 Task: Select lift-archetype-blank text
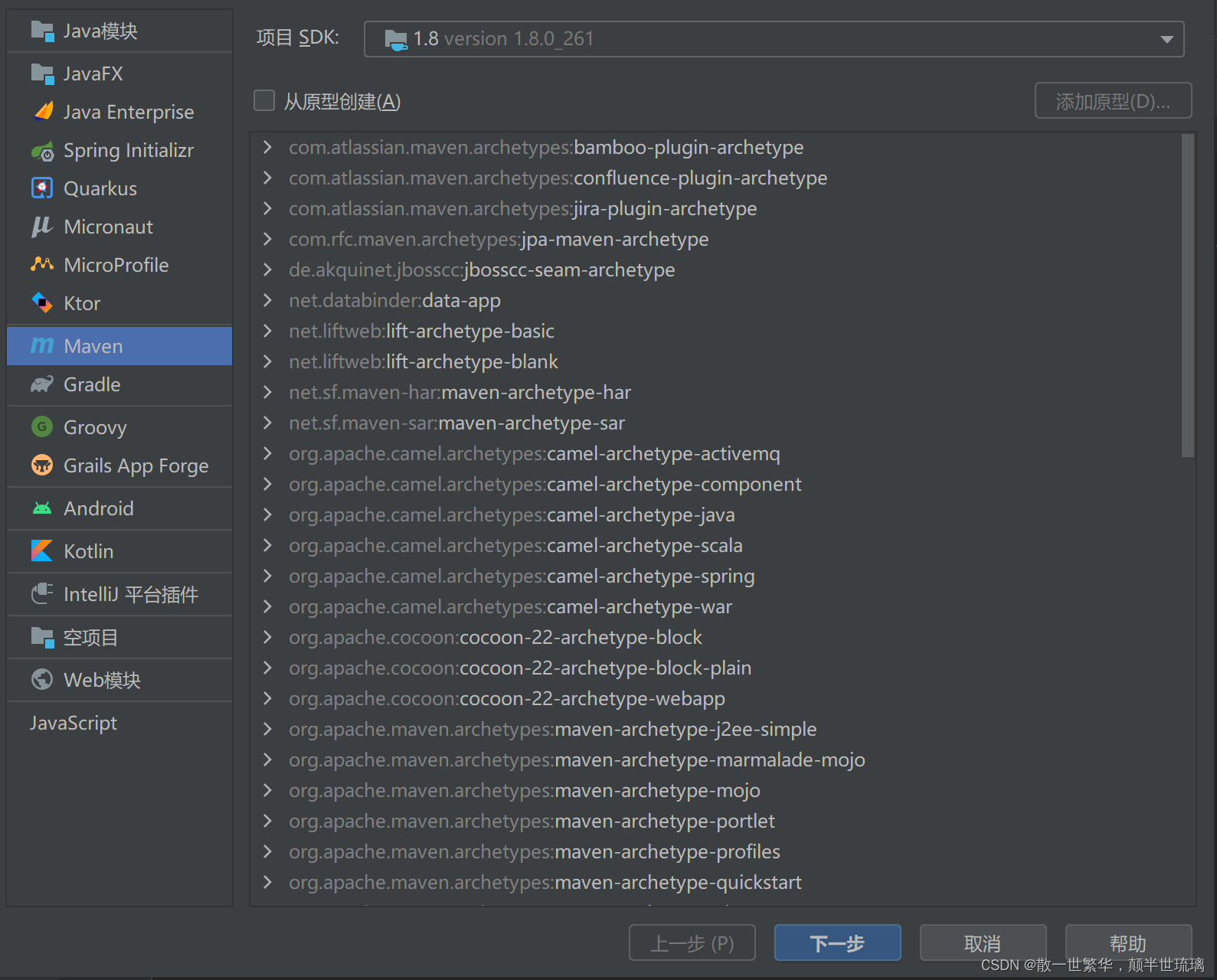point(473,361)
